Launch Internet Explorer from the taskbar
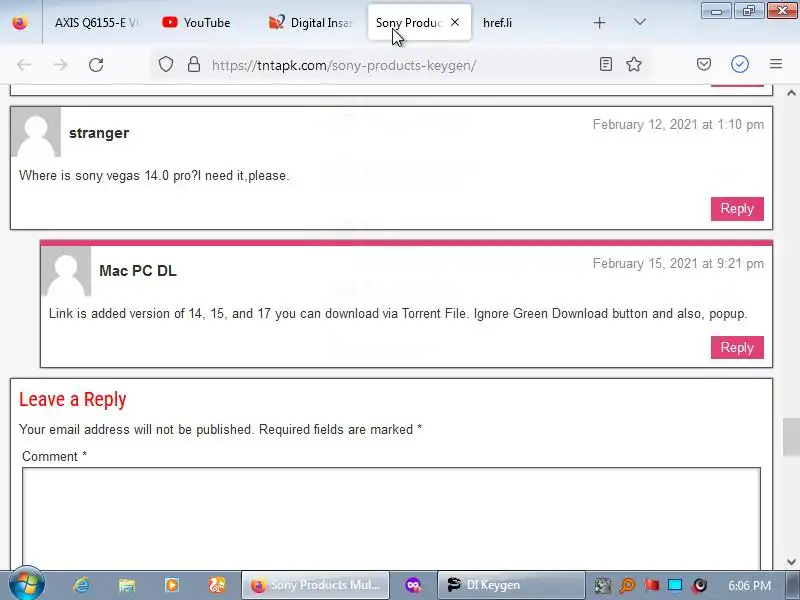800x600 pixels. 81,585
